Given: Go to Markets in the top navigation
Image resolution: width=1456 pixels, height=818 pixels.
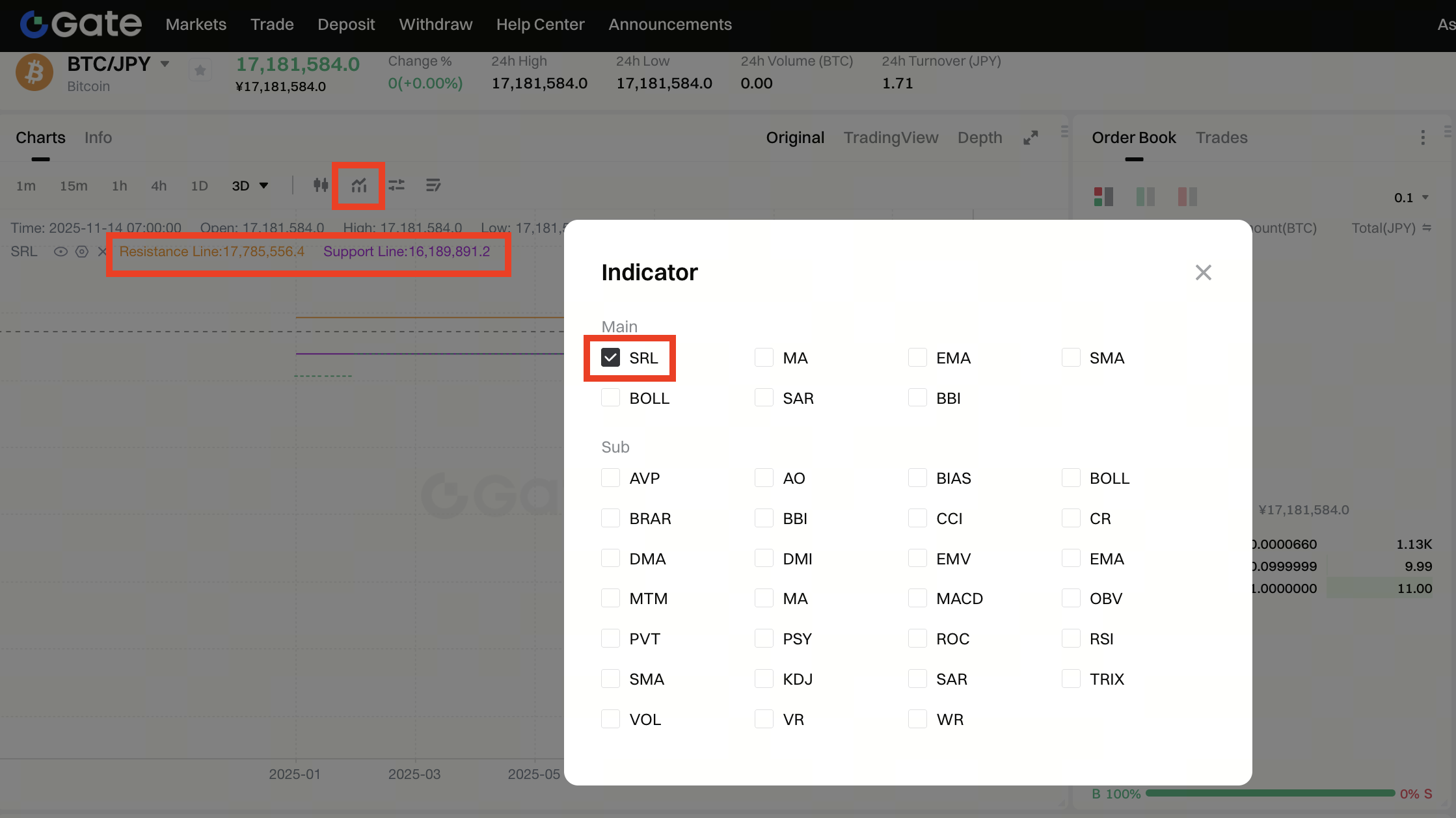Looking at the screenshot, I should (196, 25).
